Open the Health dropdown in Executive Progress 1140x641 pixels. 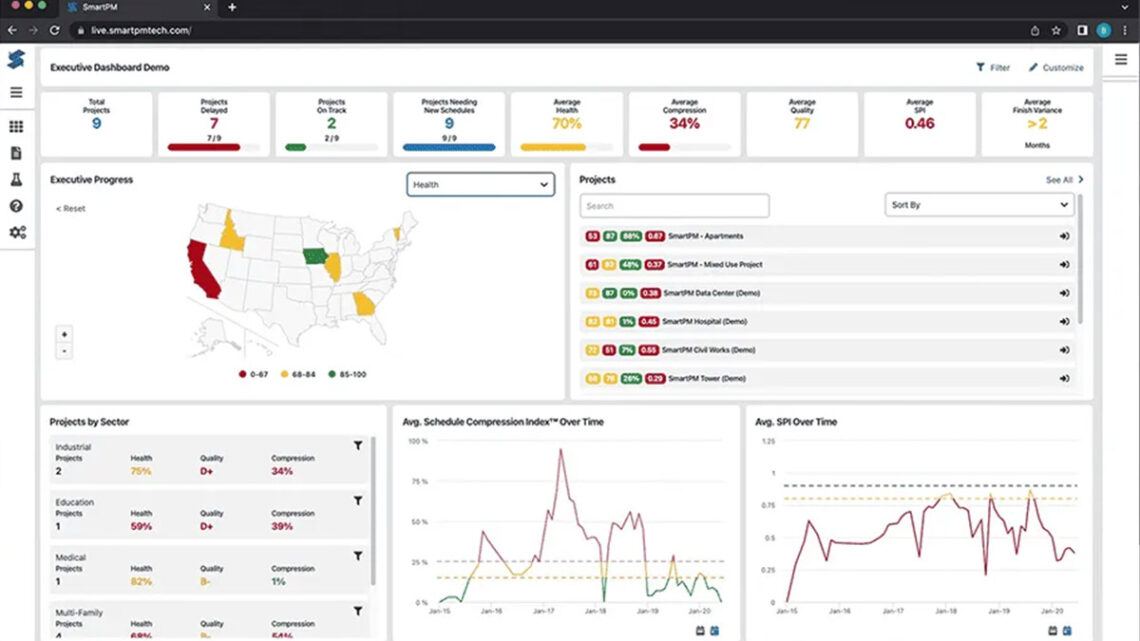coord(480,184)
